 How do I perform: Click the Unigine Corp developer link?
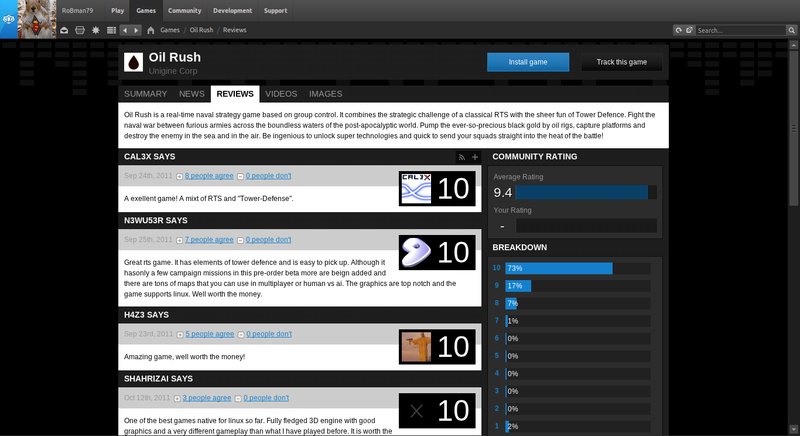[173, 71]
